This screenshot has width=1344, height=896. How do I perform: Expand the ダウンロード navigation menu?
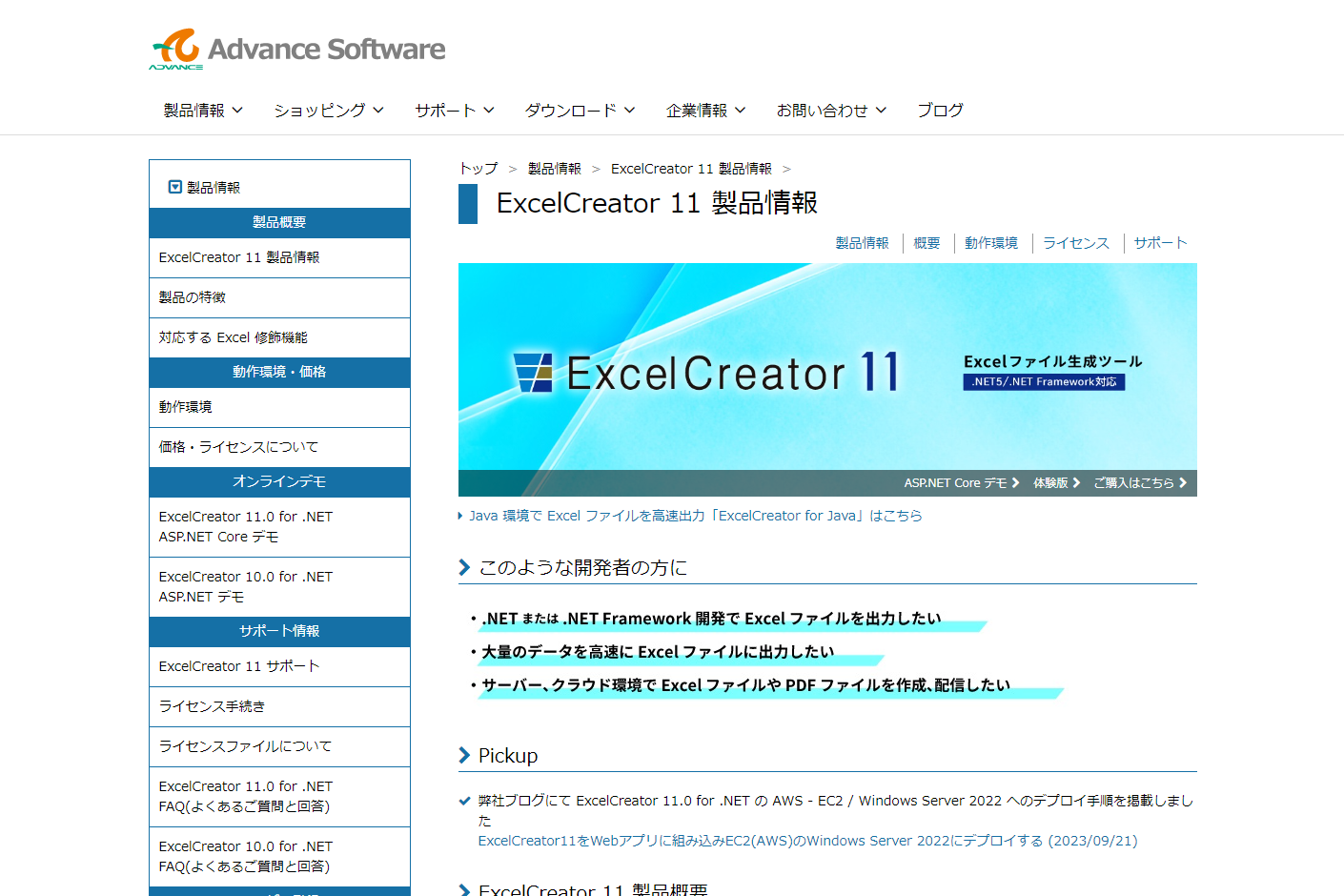click(x=580, y=111)
